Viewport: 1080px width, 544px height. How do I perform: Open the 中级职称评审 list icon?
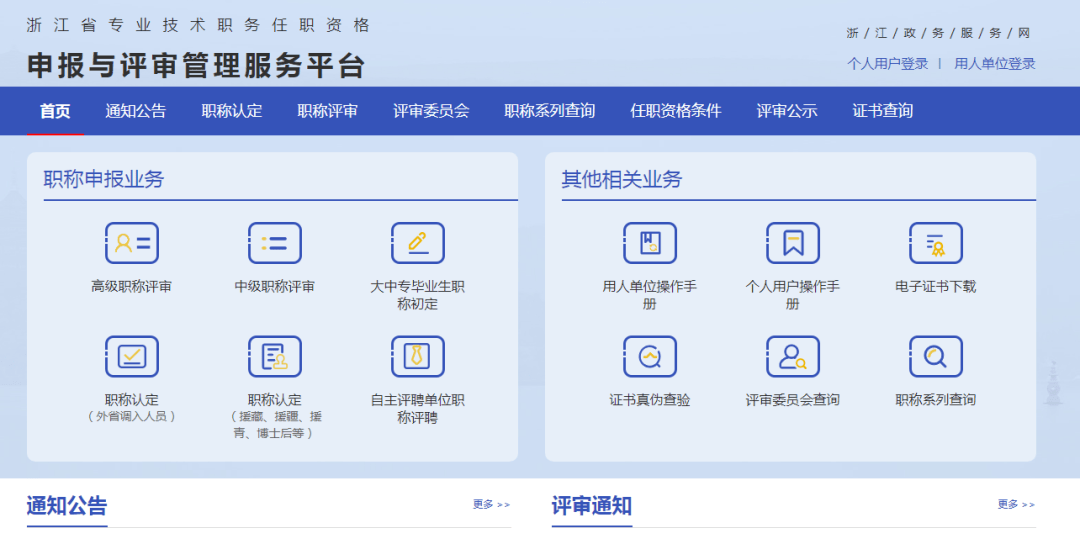[275, 243]
